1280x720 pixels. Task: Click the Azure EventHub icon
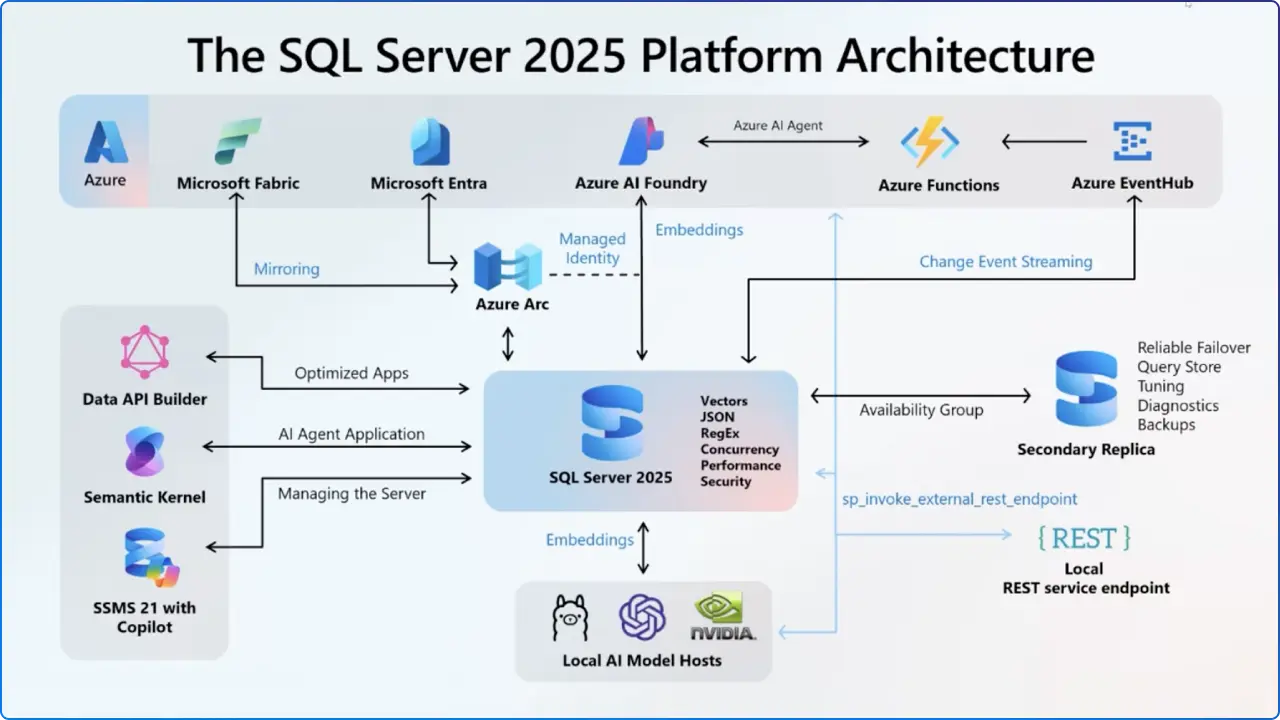1132,142
